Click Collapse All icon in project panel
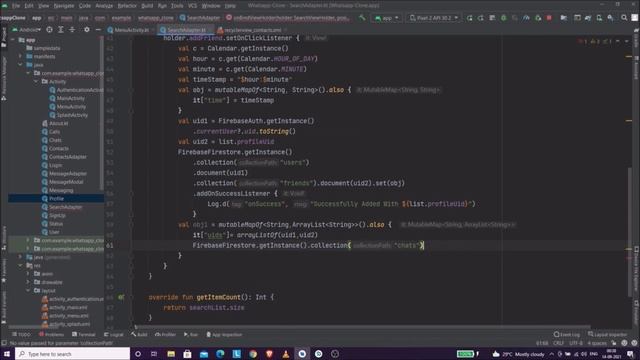Screen dimensions: 640x360 coord(72,30)
